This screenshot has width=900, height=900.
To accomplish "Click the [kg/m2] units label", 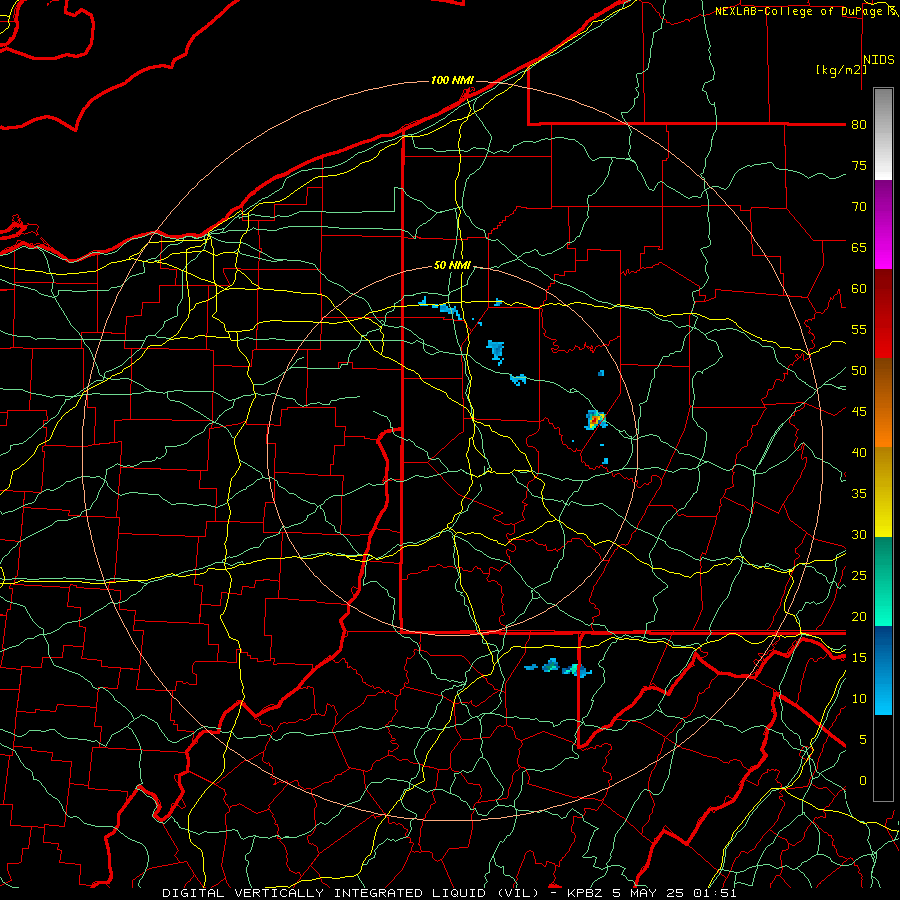I will point(841,70).
